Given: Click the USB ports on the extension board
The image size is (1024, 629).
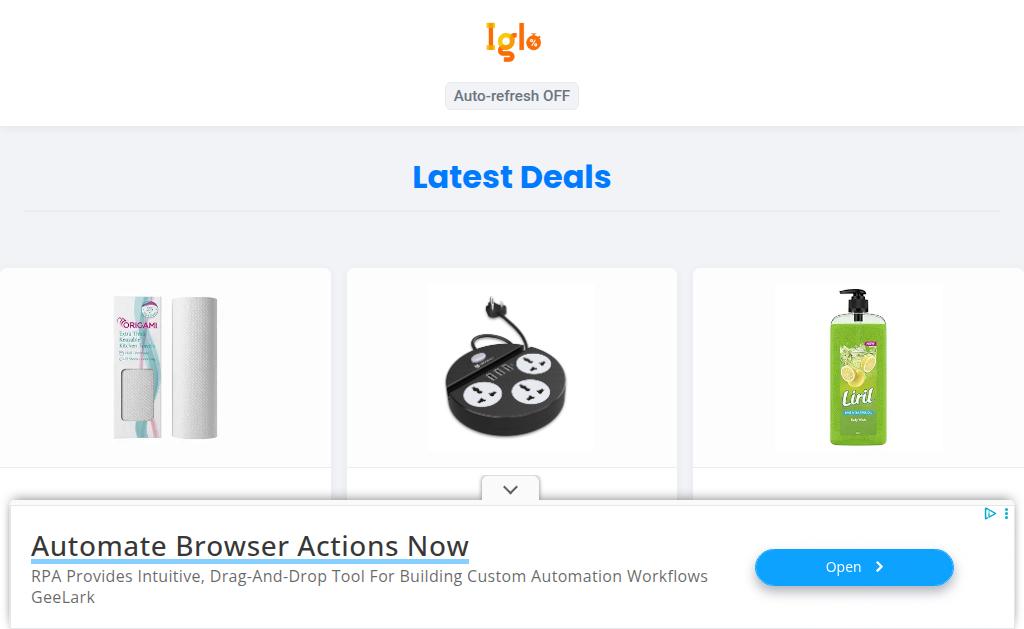Looking at the screenshot, I should pyautogui.click(x=500, y=375).
